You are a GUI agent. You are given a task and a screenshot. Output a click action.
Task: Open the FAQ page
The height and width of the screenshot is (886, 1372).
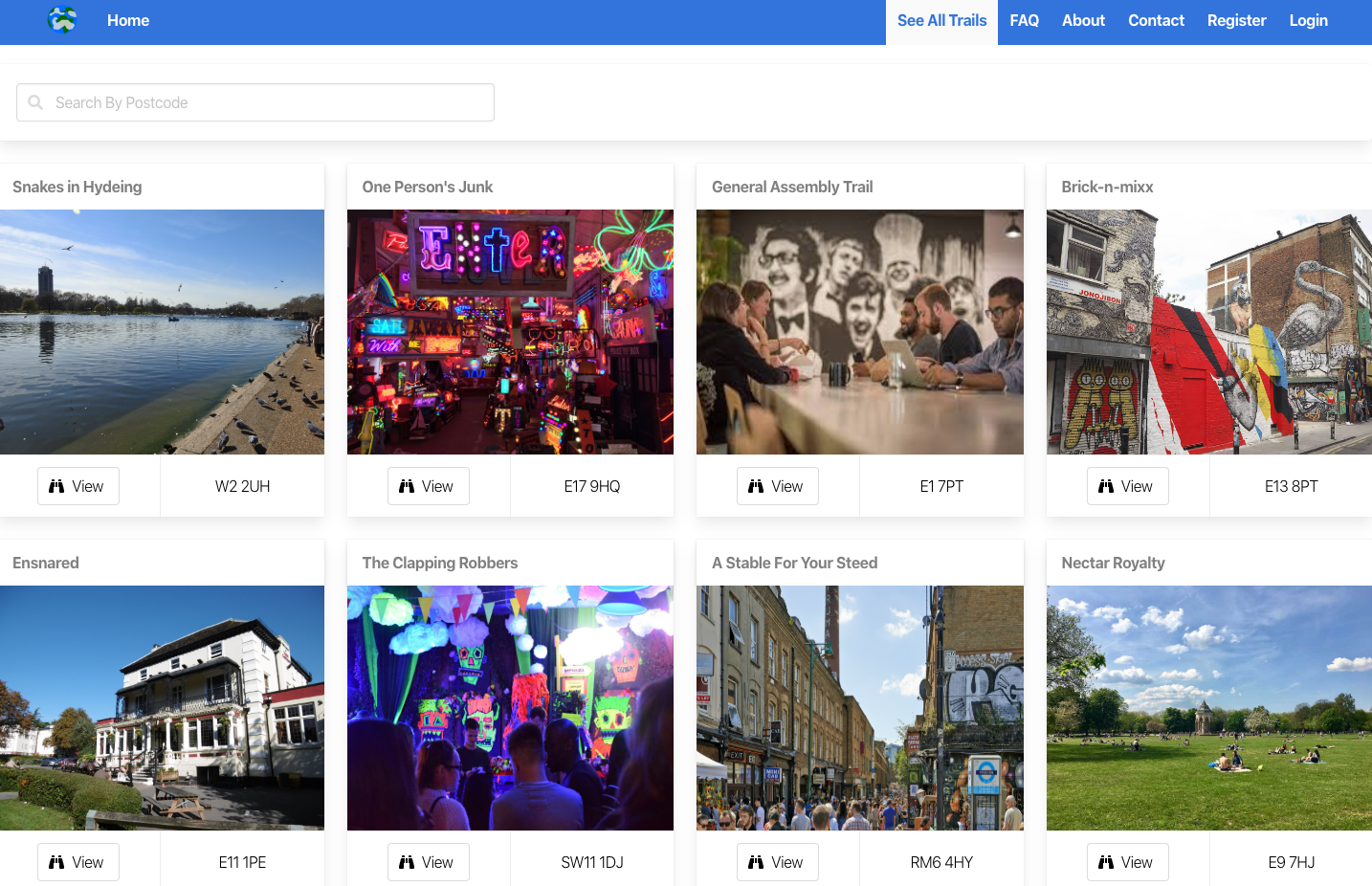pos(1024,20)
